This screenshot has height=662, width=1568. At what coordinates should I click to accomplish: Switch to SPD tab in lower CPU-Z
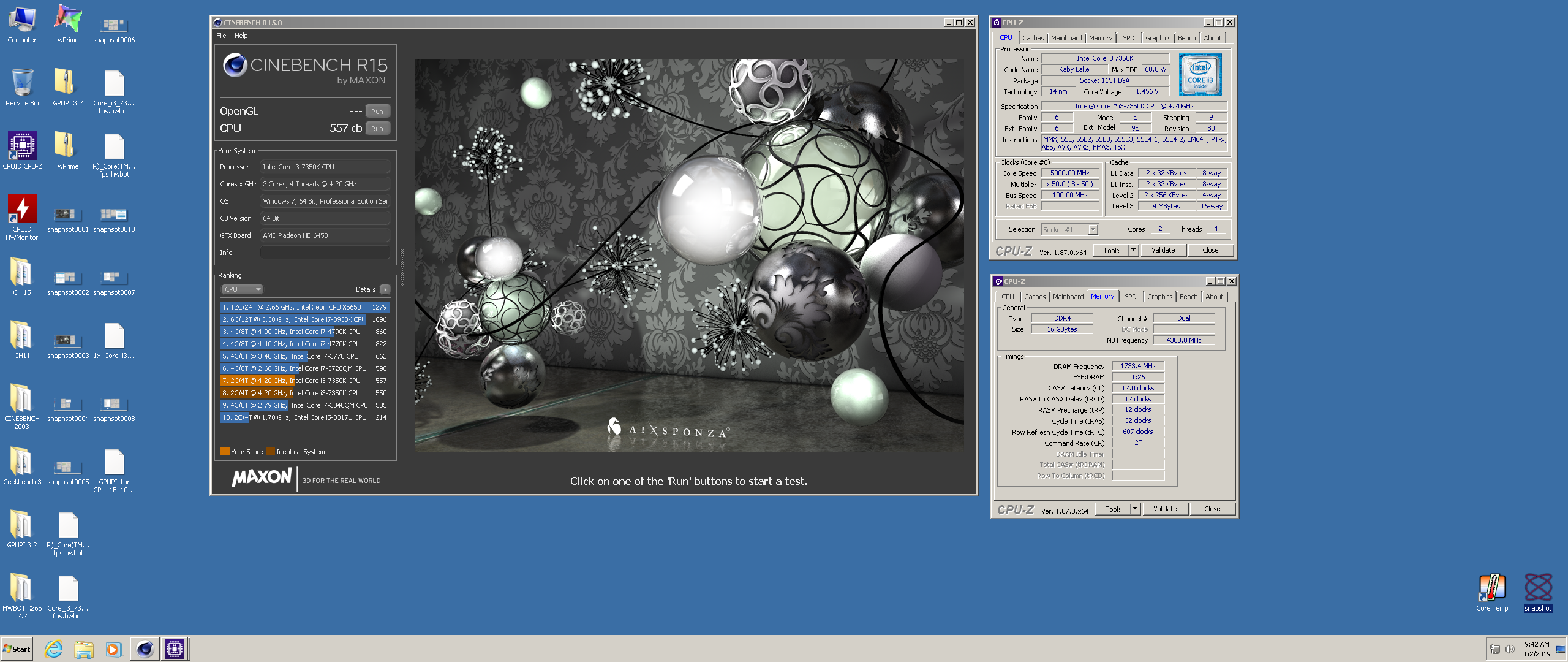(x=1130, y=297)
